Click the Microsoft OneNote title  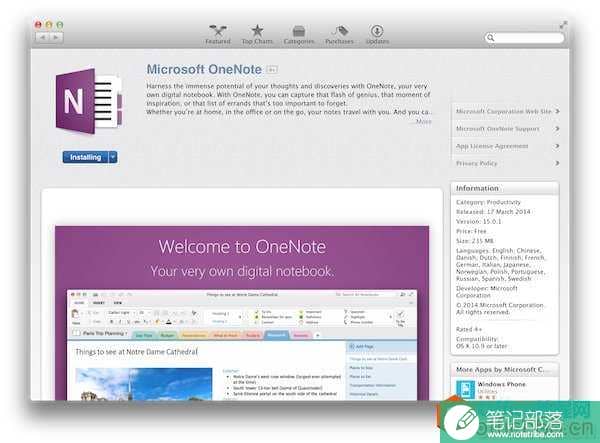click(x=204, y=69)
